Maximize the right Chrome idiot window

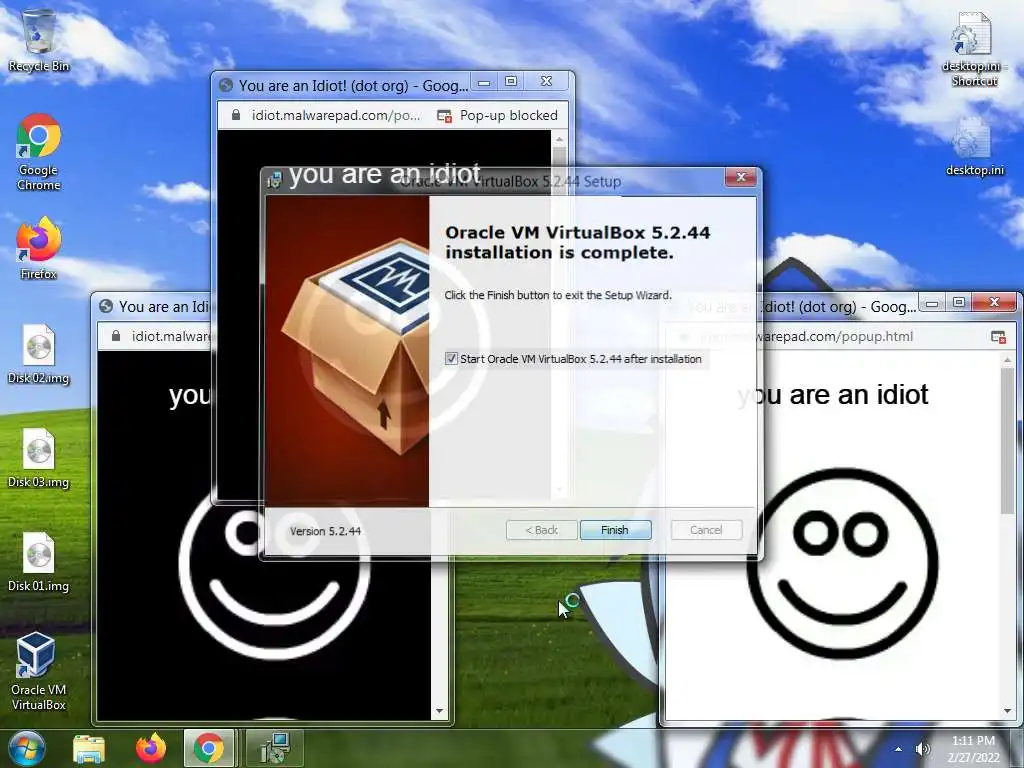(959, 302)
